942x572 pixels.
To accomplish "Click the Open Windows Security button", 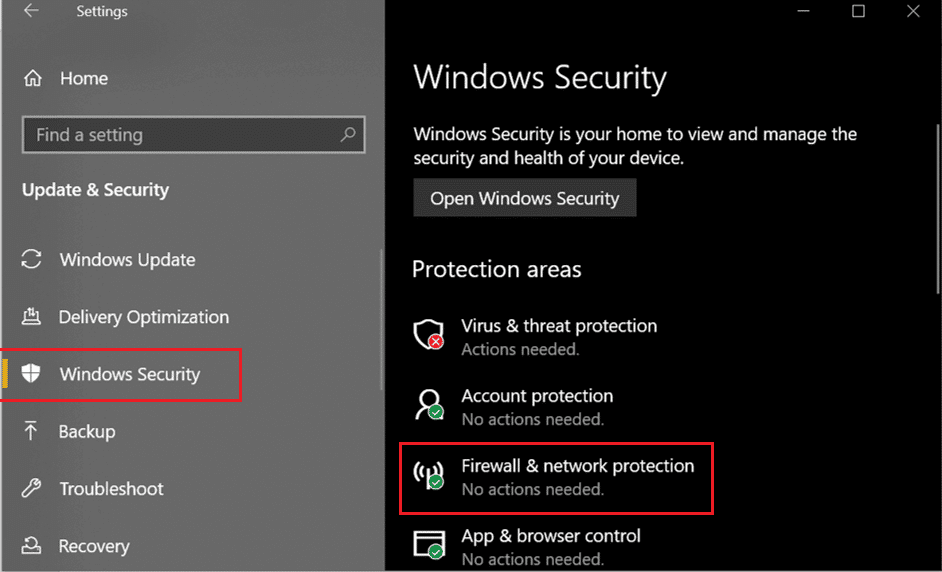I will (x=524, y=198).
